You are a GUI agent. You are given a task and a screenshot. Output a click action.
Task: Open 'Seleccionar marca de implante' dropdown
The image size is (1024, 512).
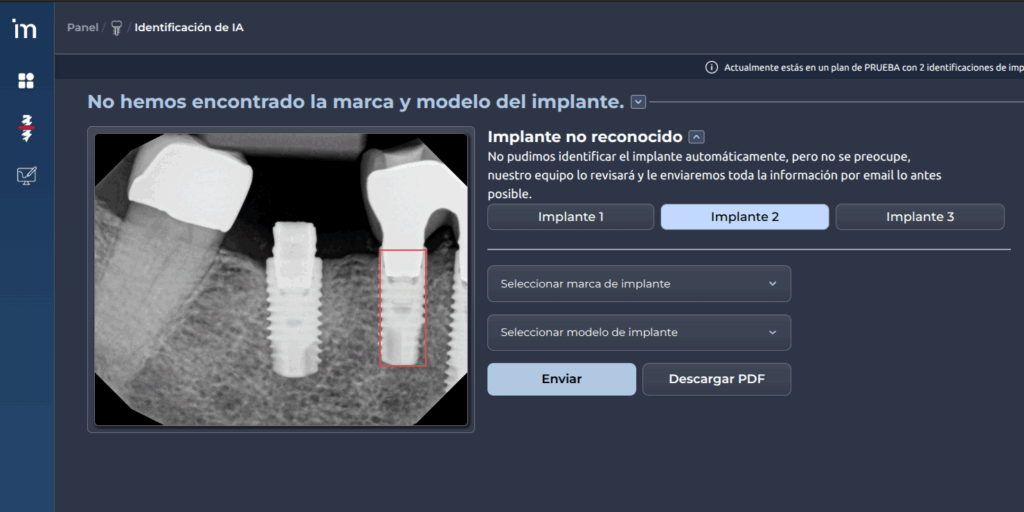[638, 284]
